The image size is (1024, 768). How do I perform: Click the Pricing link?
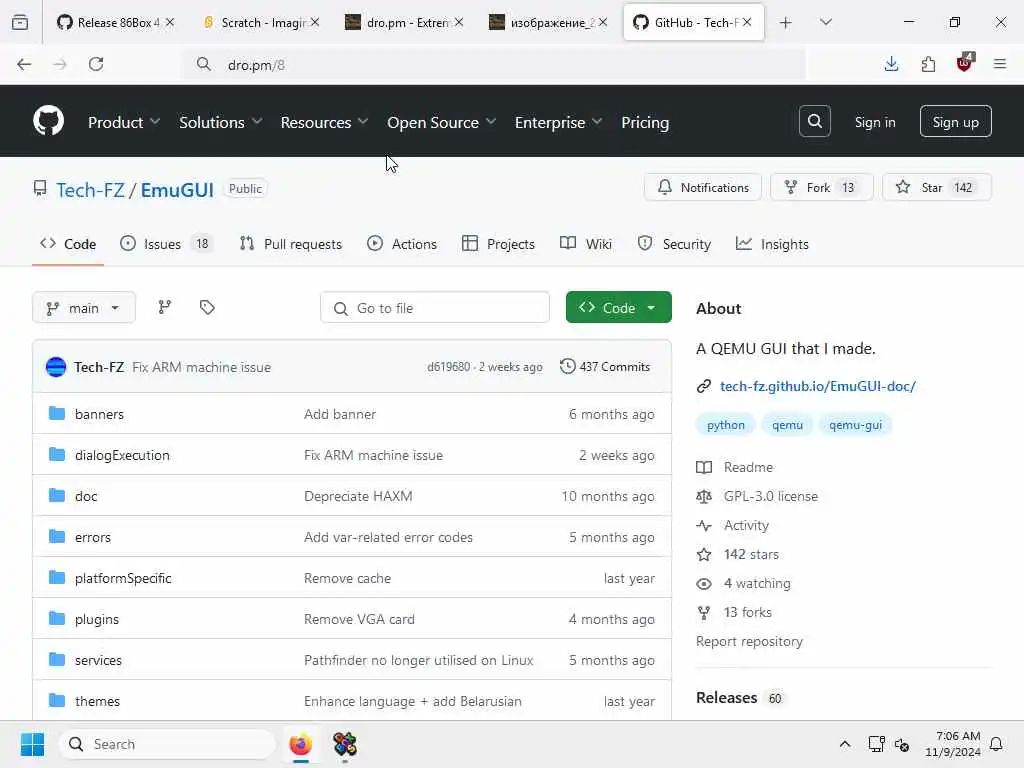pos(645,122)
